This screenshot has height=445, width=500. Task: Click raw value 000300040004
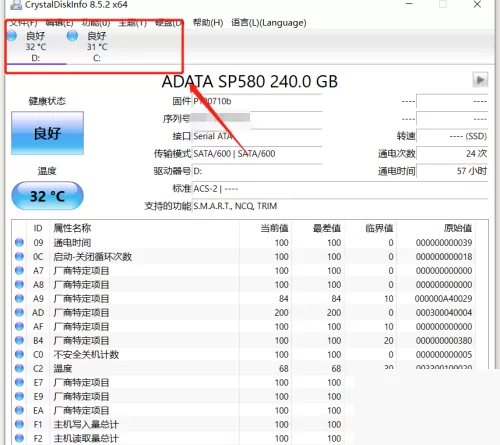444,312
